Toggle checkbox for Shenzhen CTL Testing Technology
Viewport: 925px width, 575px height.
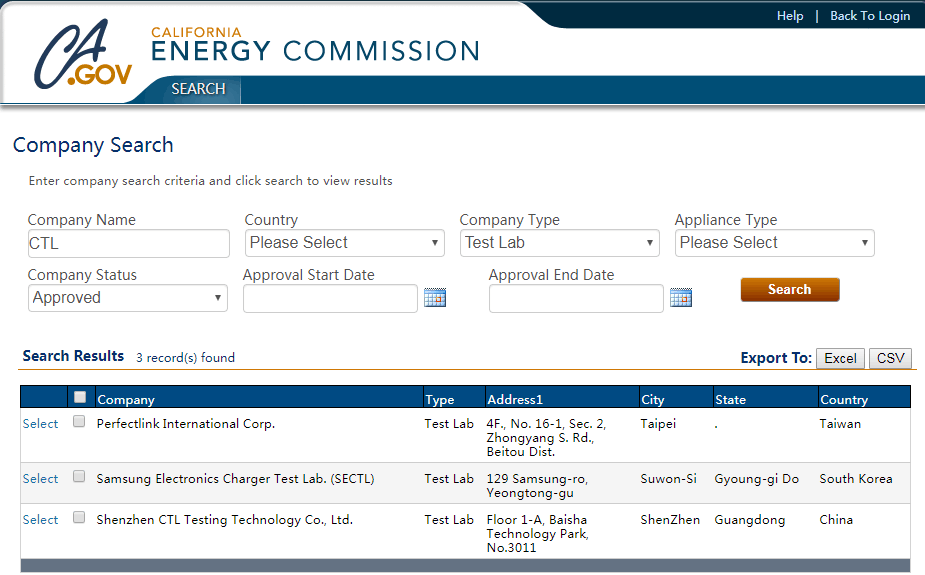79,517
